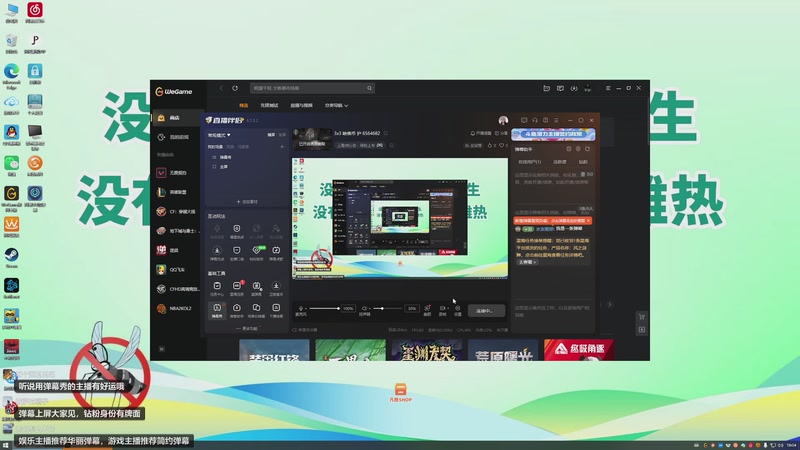Expand the 分类导航 dropdown
The image size is (800, 450).
click(336, 106)
